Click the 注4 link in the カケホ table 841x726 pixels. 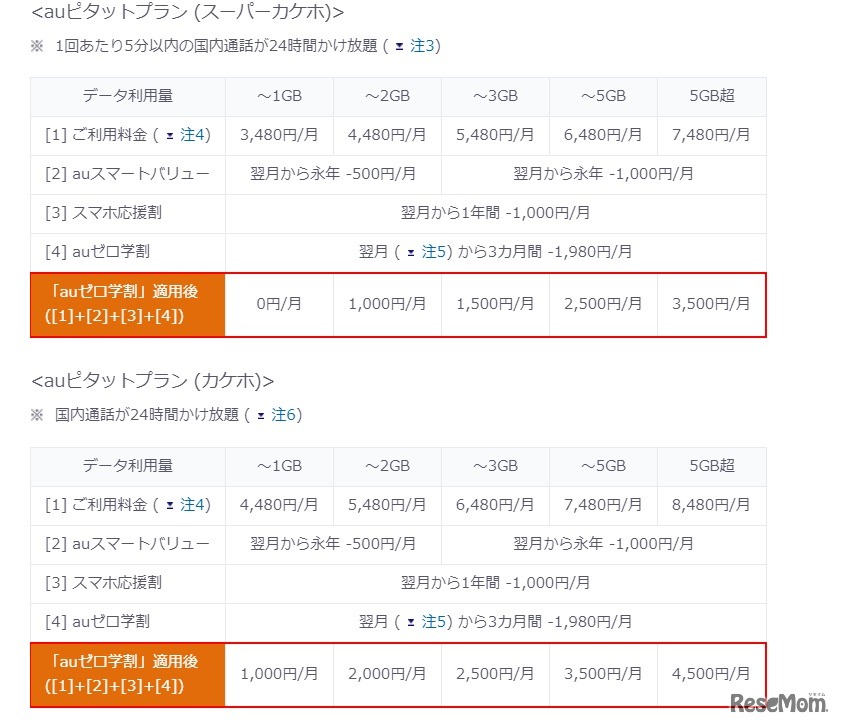191,505
